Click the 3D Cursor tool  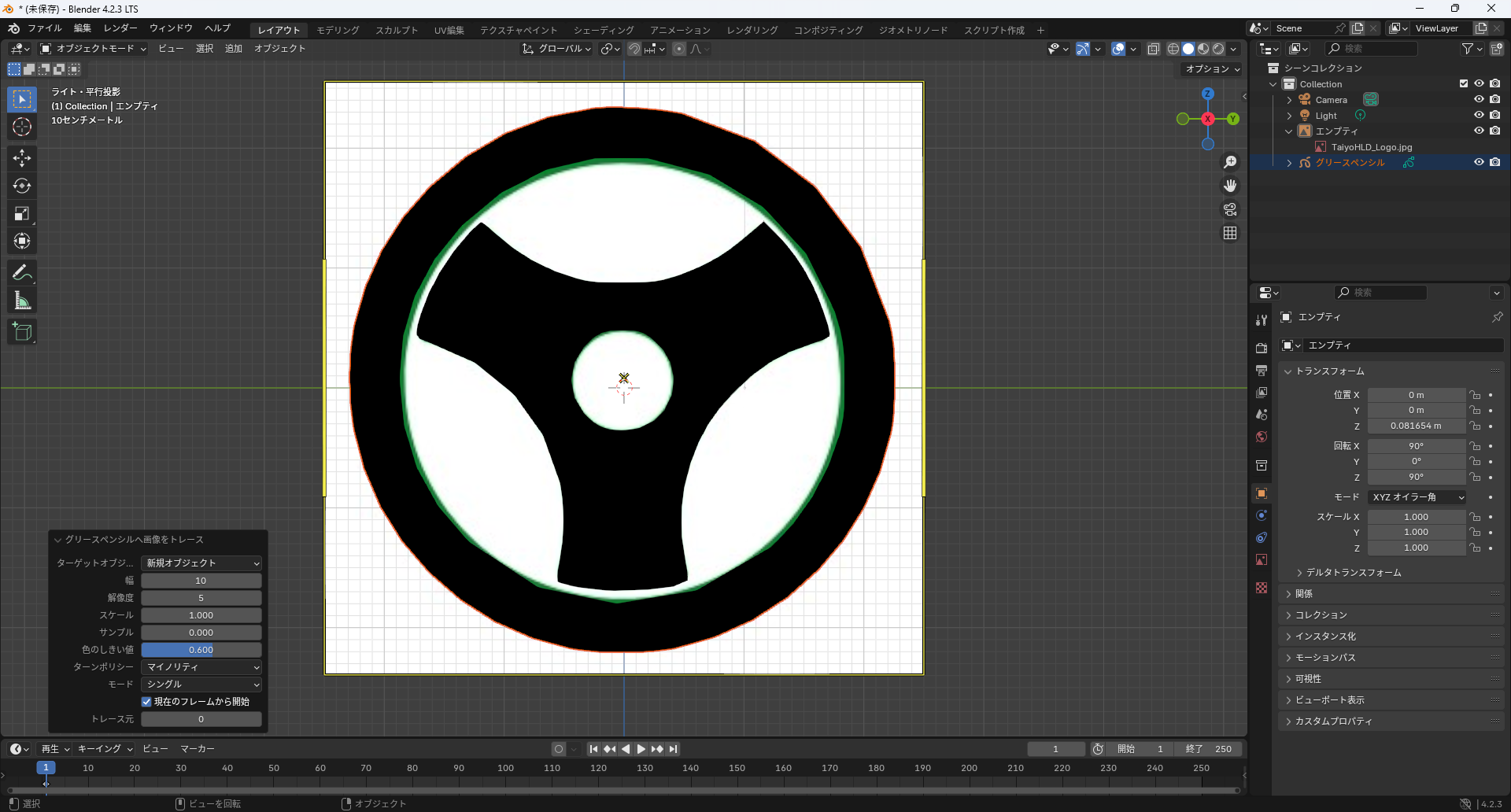[22, 127]
